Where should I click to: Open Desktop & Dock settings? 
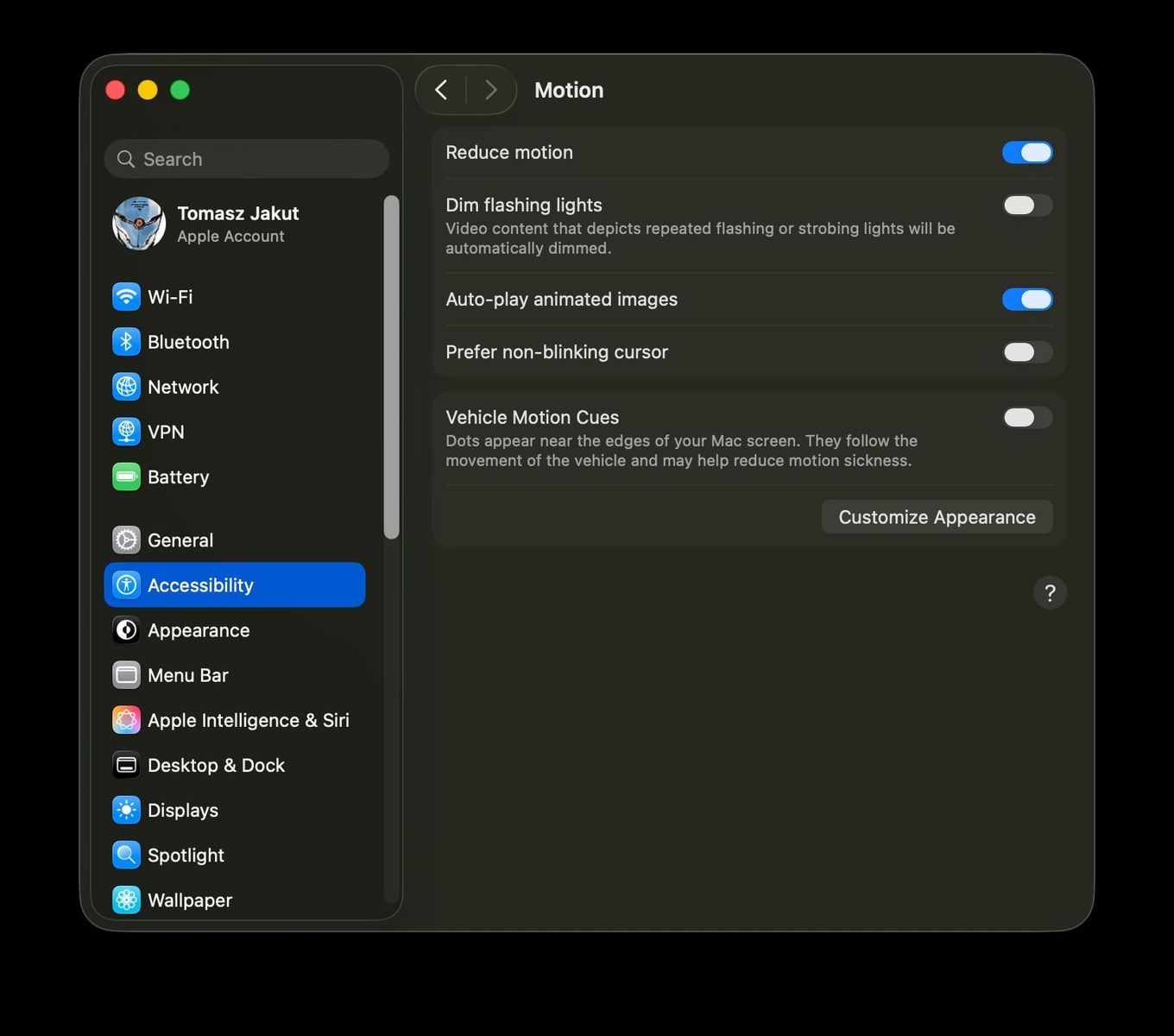(126, 765)
